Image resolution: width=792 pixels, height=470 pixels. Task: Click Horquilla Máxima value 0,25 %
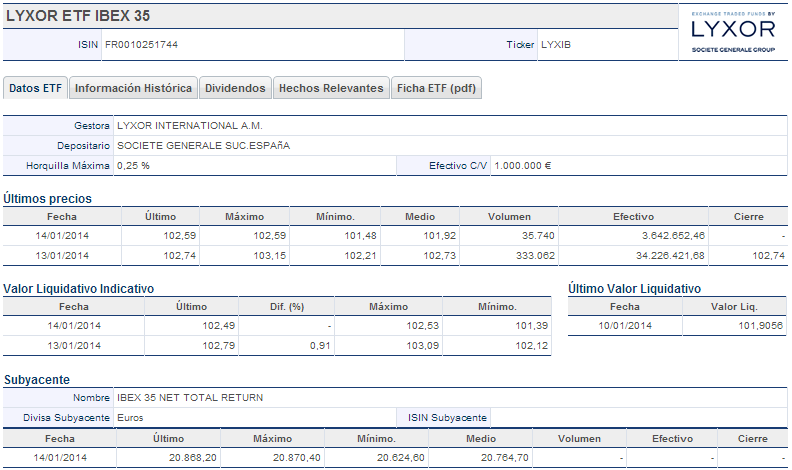tap(133, 166)
